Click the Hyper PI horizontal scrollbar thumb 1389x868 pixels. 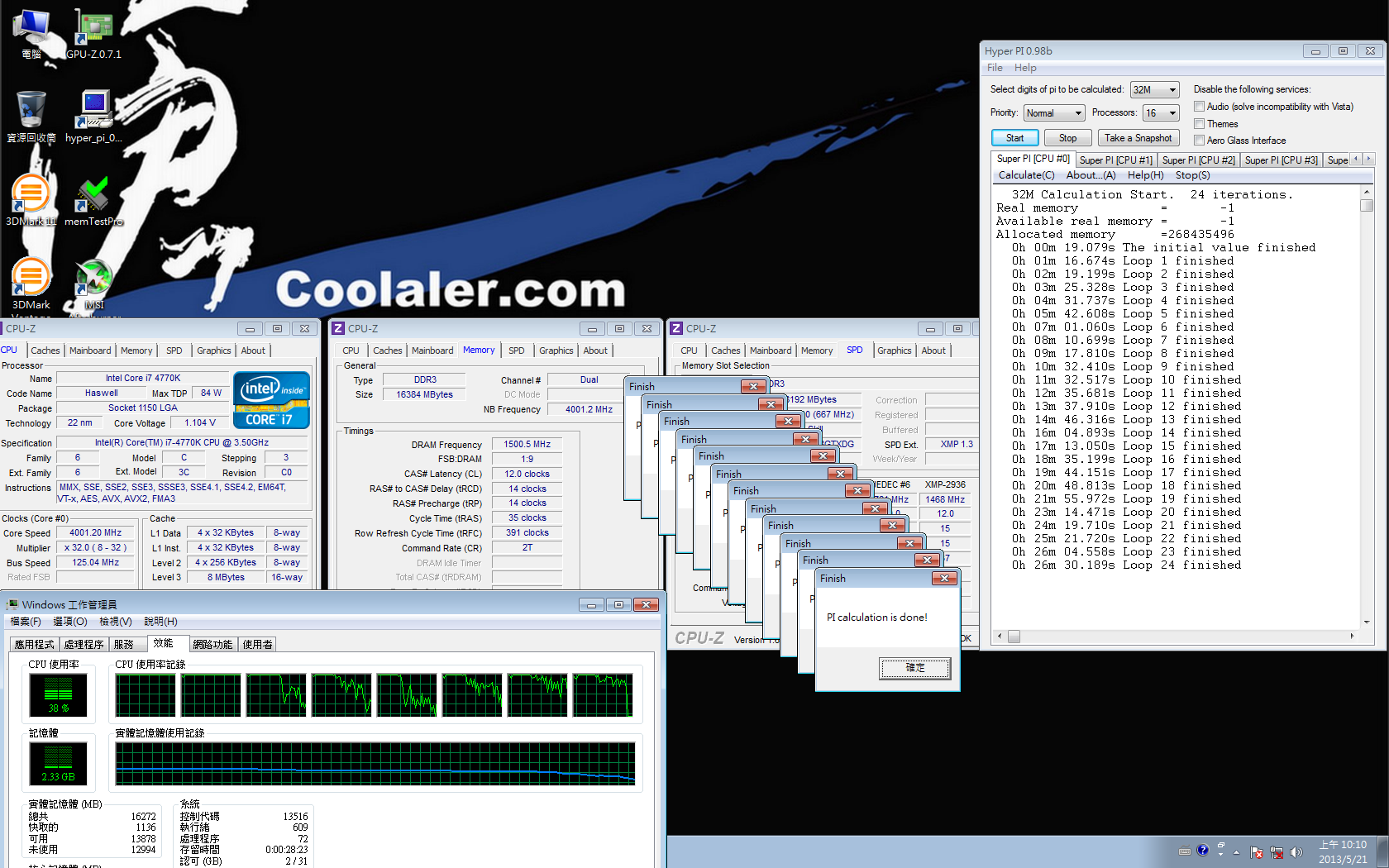point(1014,637)
